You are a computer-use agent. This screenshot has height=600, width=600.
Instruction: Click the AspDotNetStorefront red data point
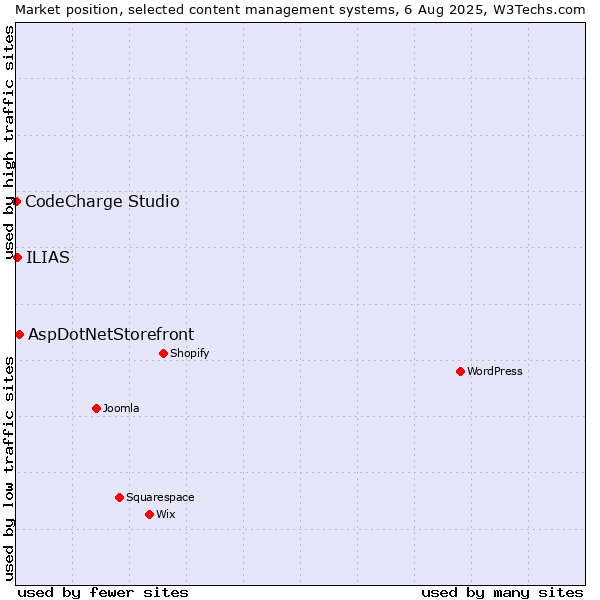20,335
